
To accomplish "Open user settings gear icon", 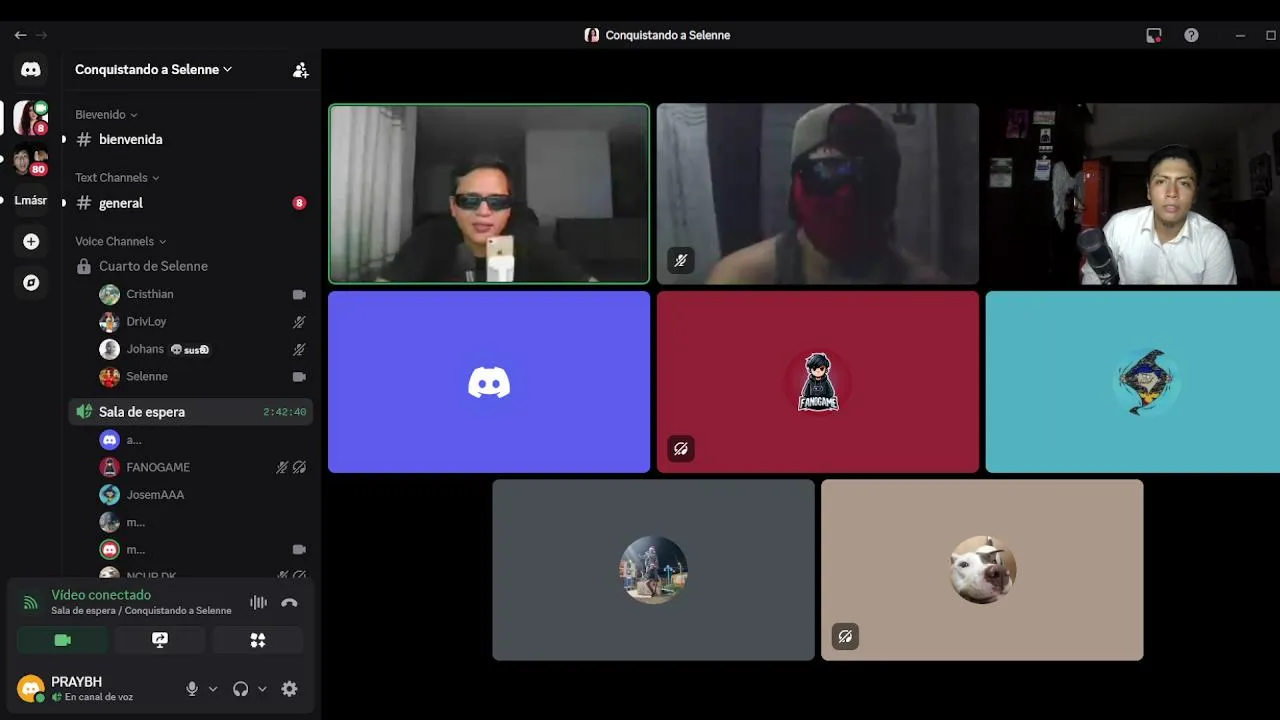I will pyautogui.click(x=289, y=689).
